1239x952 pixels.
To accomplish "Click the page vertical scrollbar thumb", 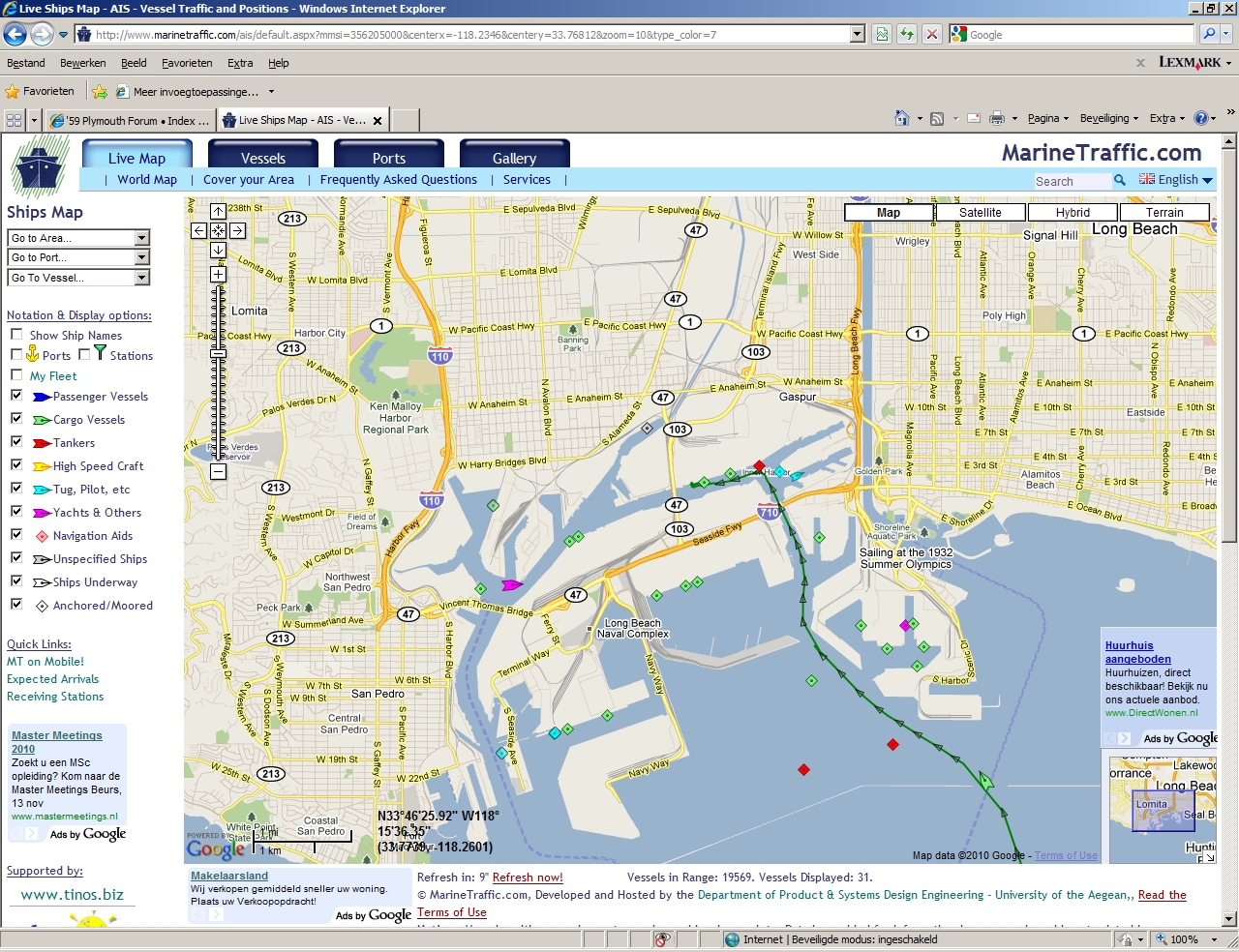I will click(1229, 346).
